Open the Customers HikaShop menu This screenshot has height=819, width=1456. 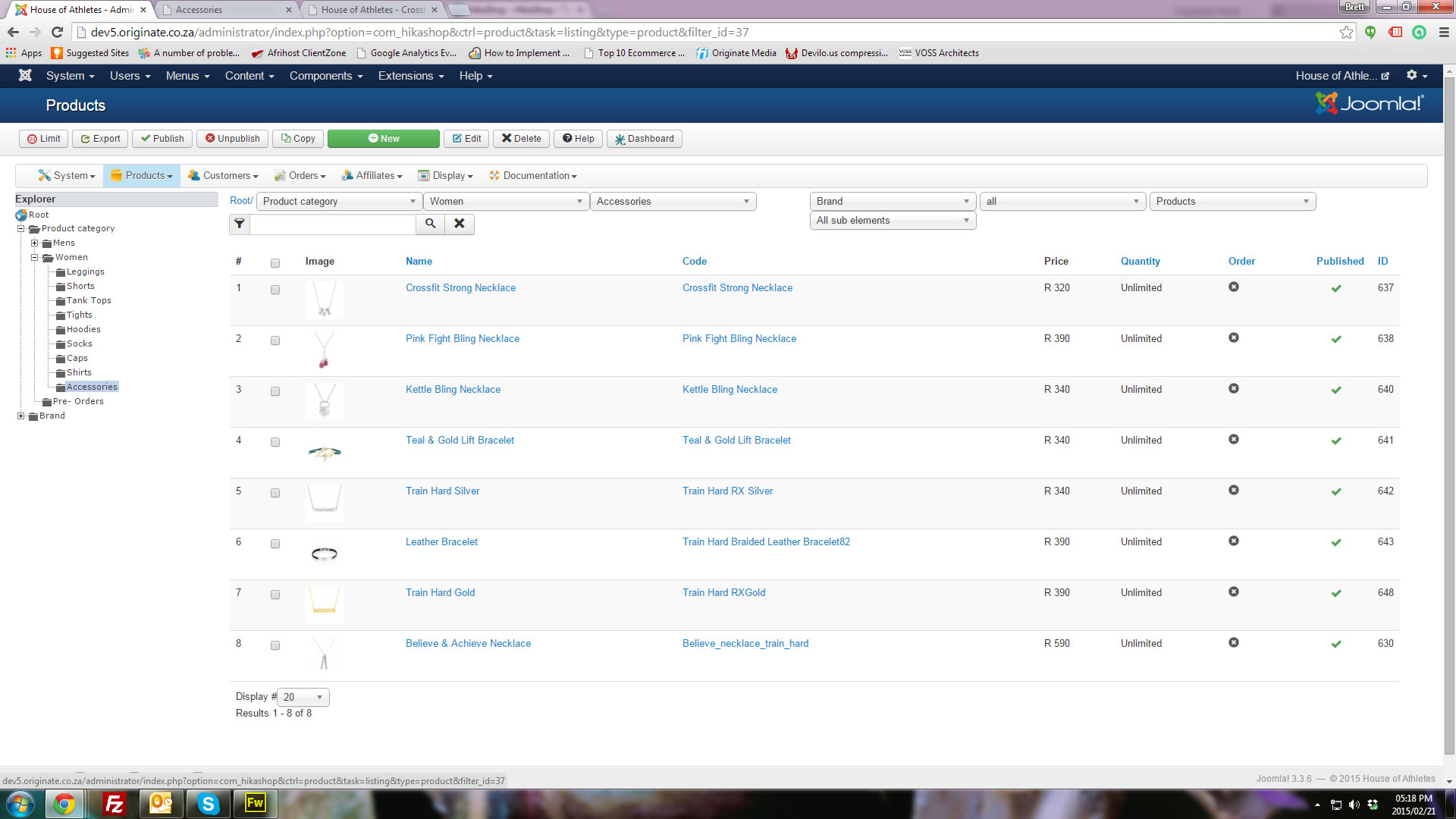point(224,175)
